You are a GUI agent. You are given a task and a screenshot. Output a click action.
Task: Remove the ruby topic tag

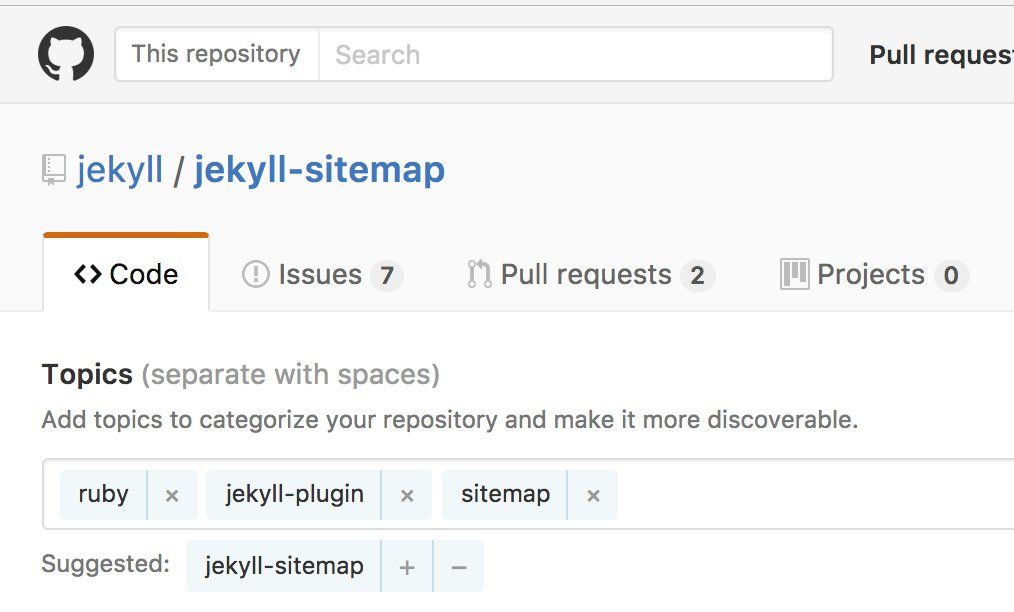(x=172, y=495)
